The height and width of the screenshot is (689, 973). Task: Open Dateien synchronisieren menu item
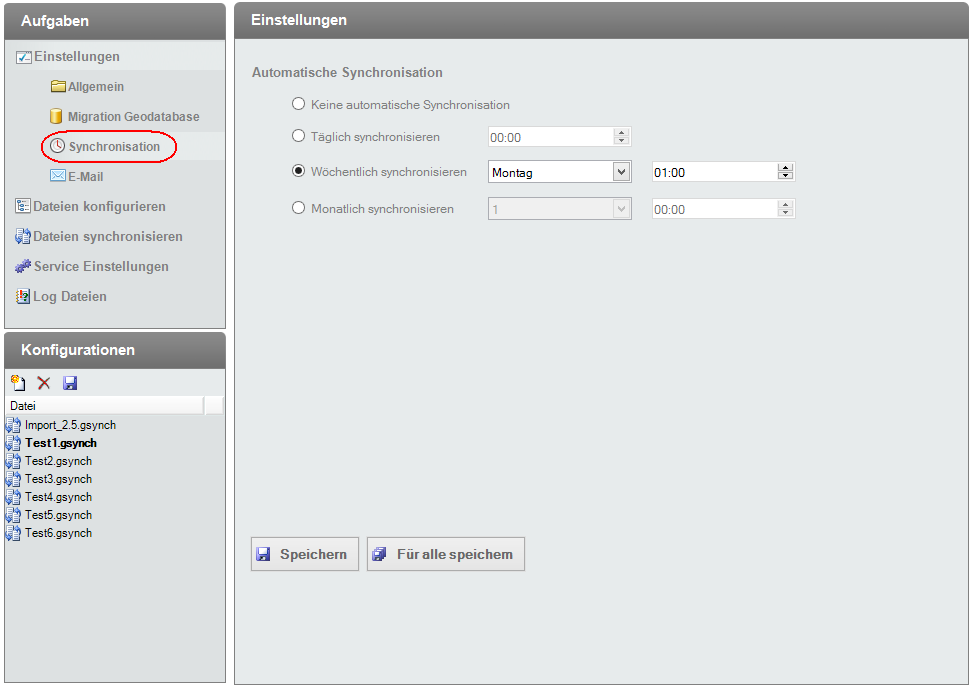[x=107, y=237]
